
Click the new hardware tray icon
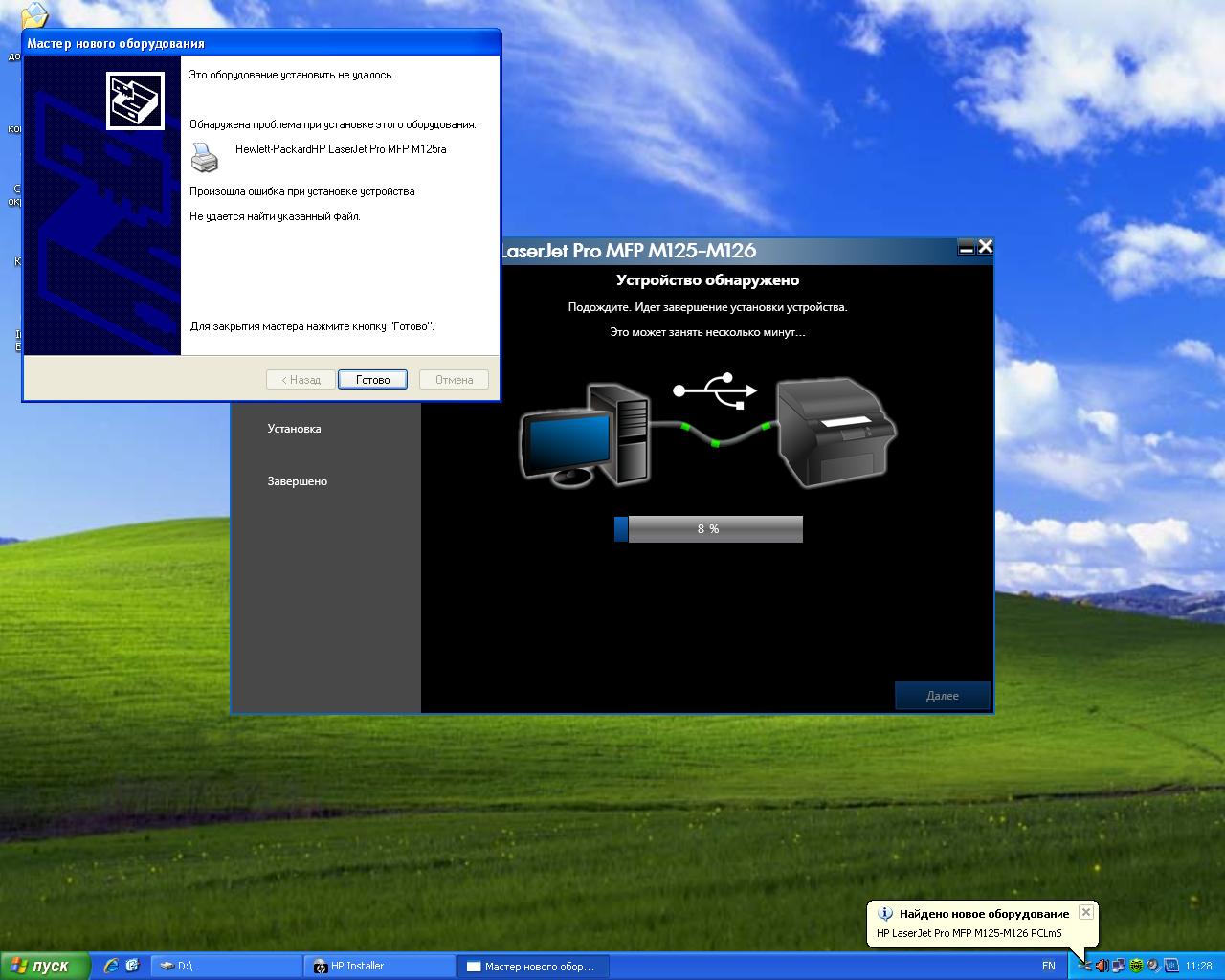pos(1084,966)
